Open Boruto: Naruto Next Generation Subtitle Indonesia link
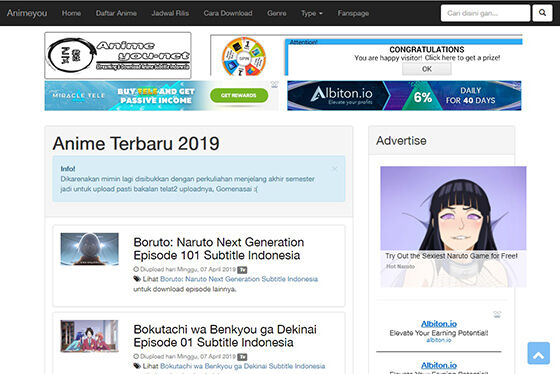Screen dimensions: 560x374 pos(239,279)
